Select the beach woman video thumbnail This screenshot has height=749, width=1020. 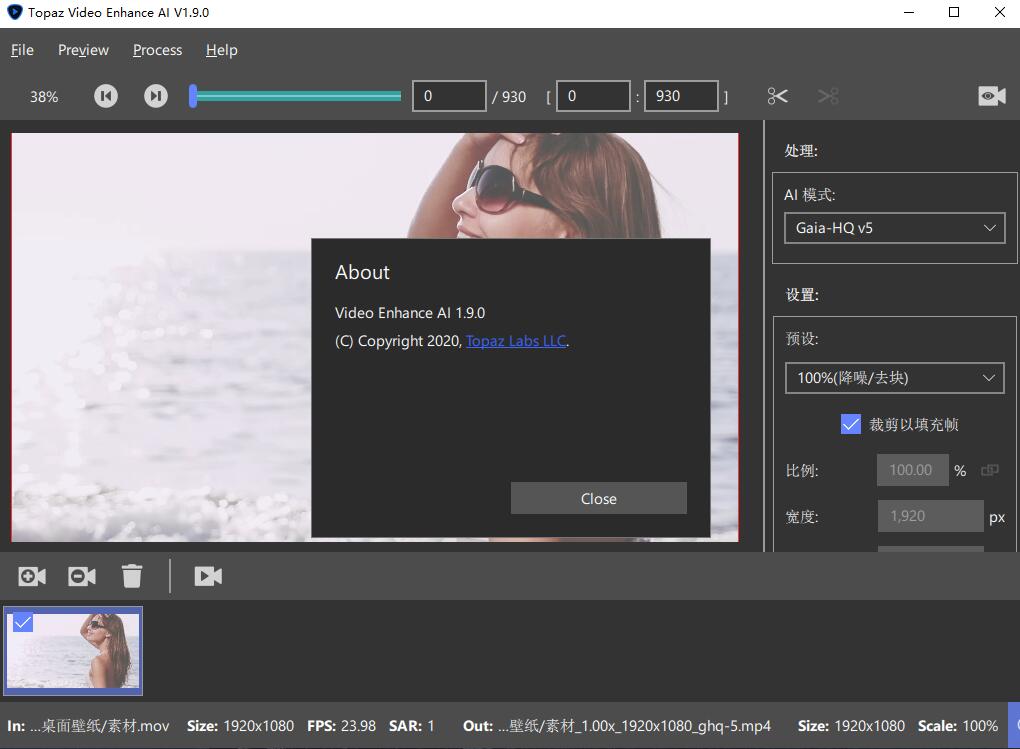[73, 651]
